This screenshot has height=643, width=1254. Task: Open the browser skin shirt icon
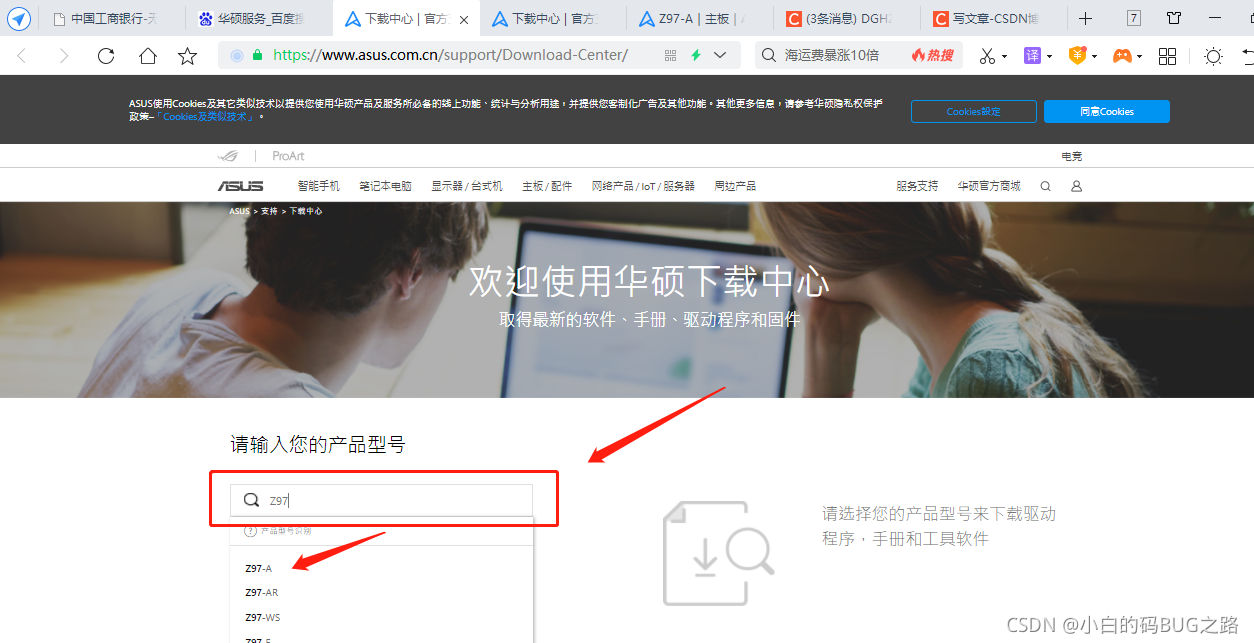coord(1174,18)
